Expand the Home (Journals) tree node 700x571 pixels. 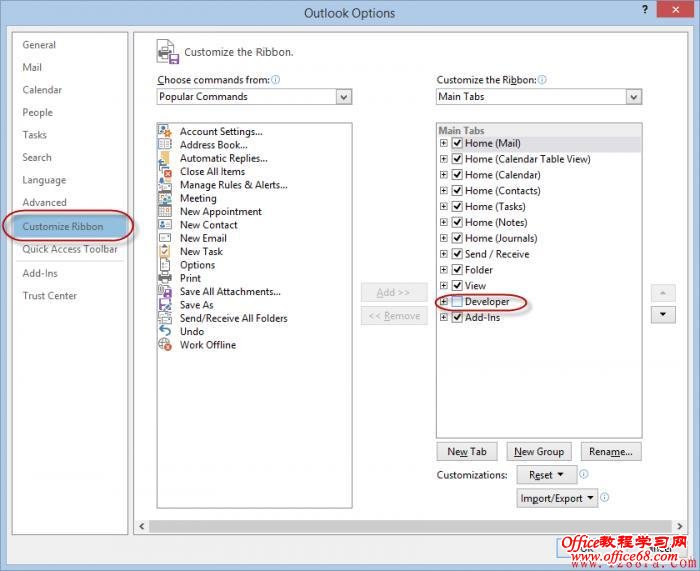[x=444, y=238]
